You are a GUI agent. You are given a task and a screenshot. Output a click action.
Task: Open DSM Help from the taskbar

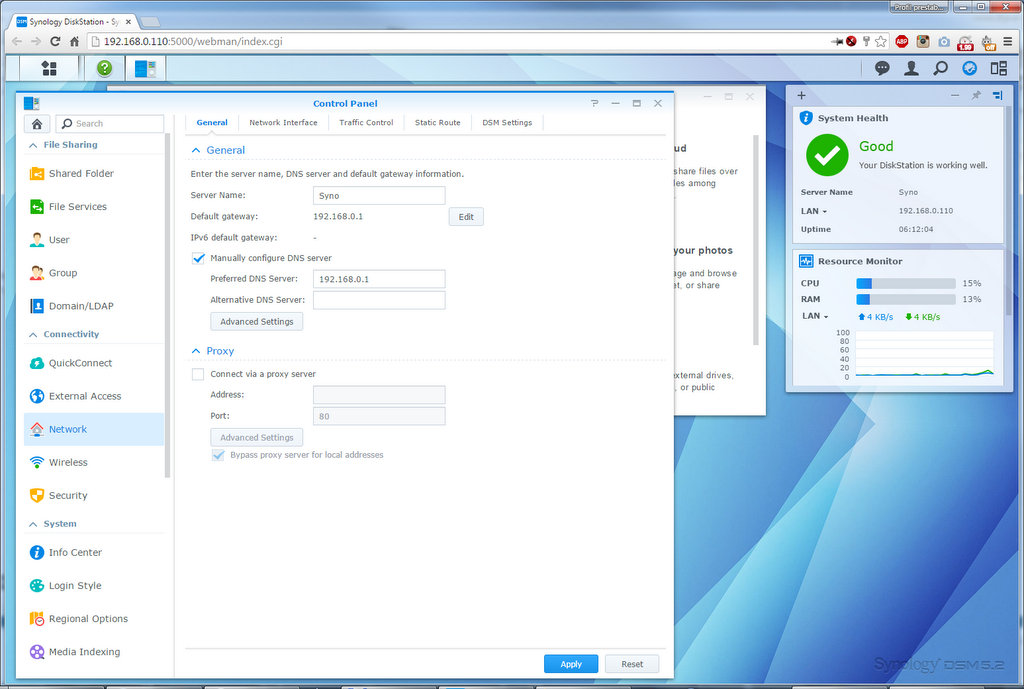104,68
